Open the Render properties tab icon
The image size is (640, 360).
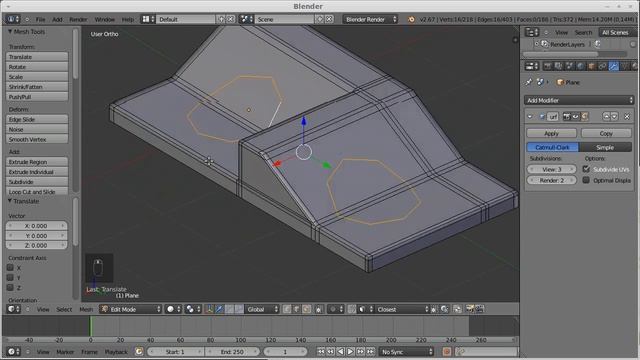point(548,66)
